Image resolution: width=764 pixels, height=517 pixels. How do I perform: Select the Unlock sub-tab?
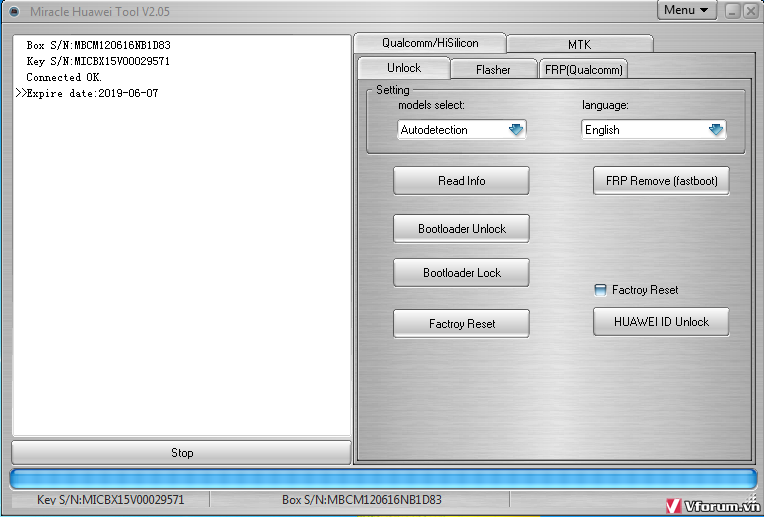[404, 68]
